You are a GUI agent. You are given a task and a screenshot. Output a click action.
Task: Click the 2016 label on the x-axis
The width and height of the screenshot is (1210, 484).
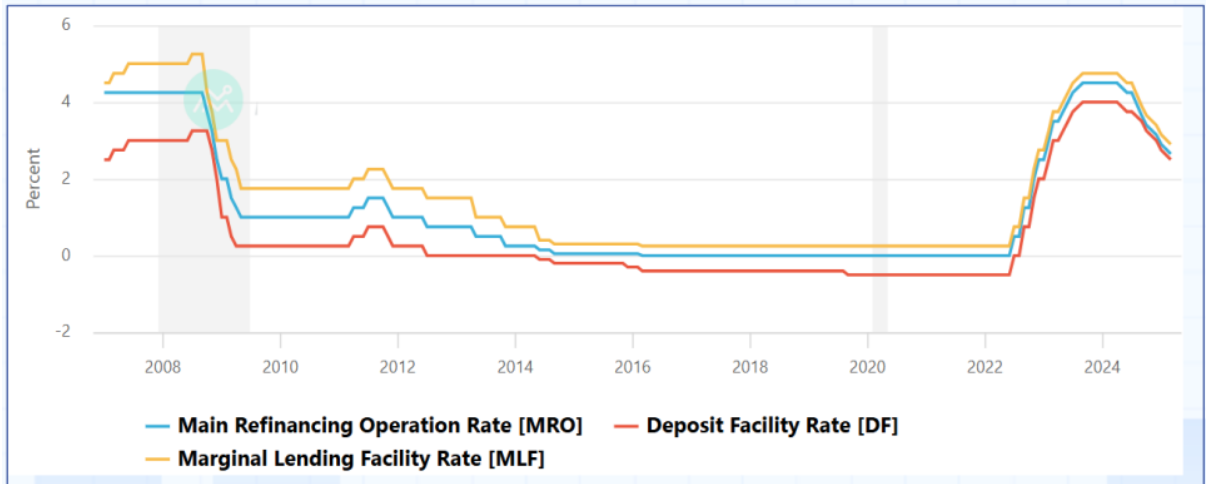click(x=632, y=365)
